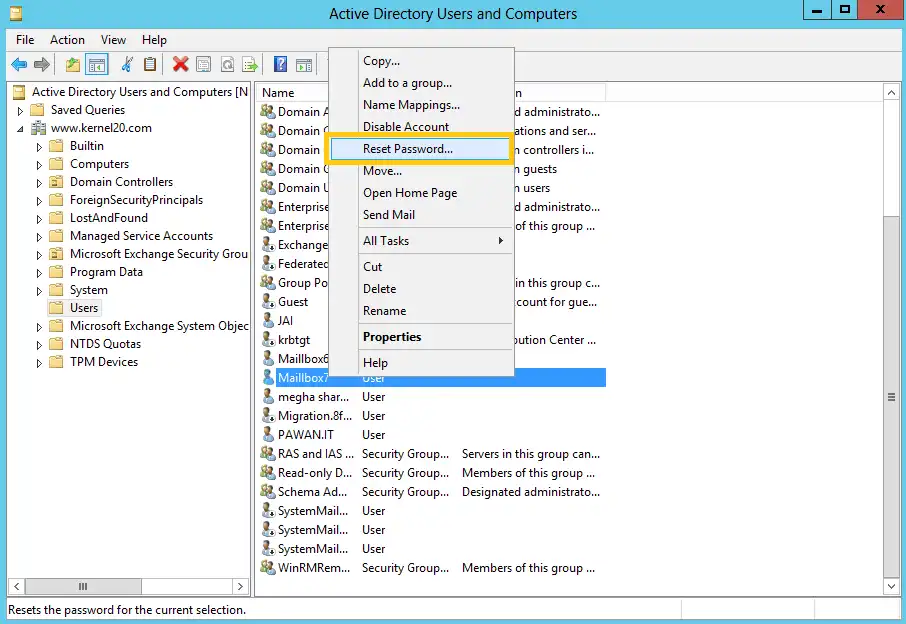Image resolution: width=906 pixels, height=624 pixels.
Task: Choose Add to a group...
Action: pyautogui.click(x=421, y=83)
